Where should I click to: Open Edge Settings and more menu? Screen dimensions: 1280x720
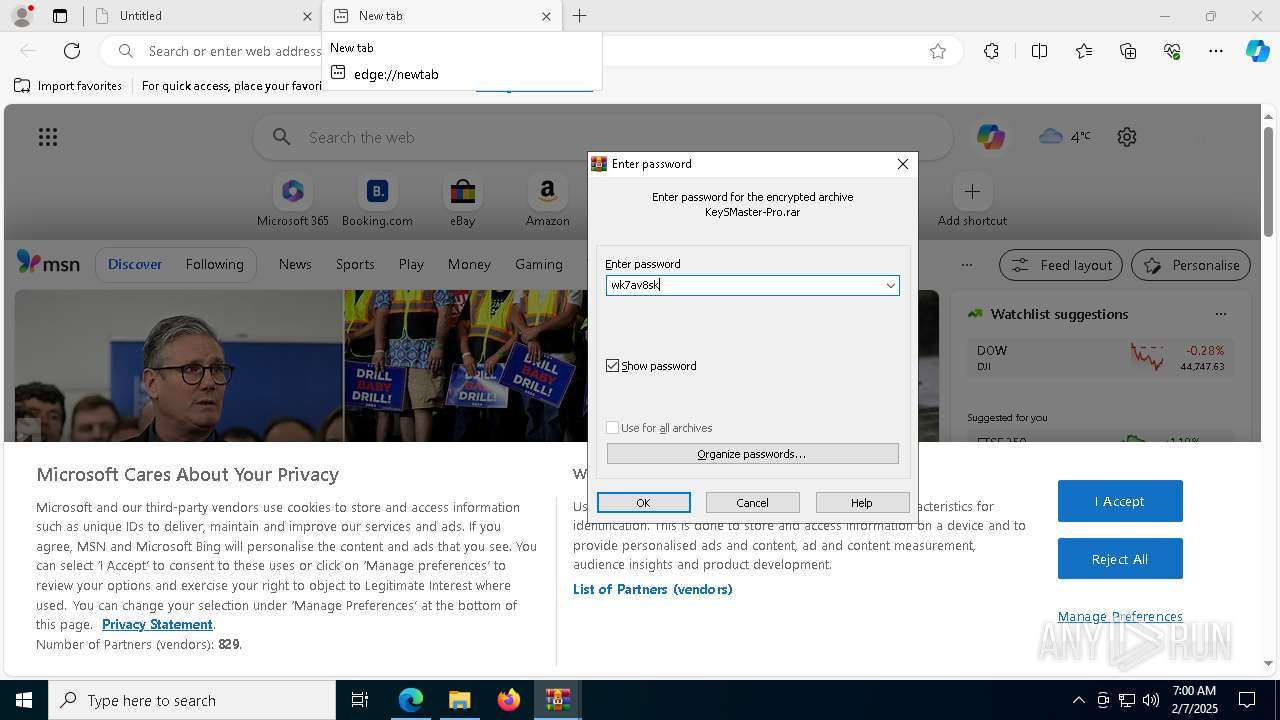tap(1216, 51)
